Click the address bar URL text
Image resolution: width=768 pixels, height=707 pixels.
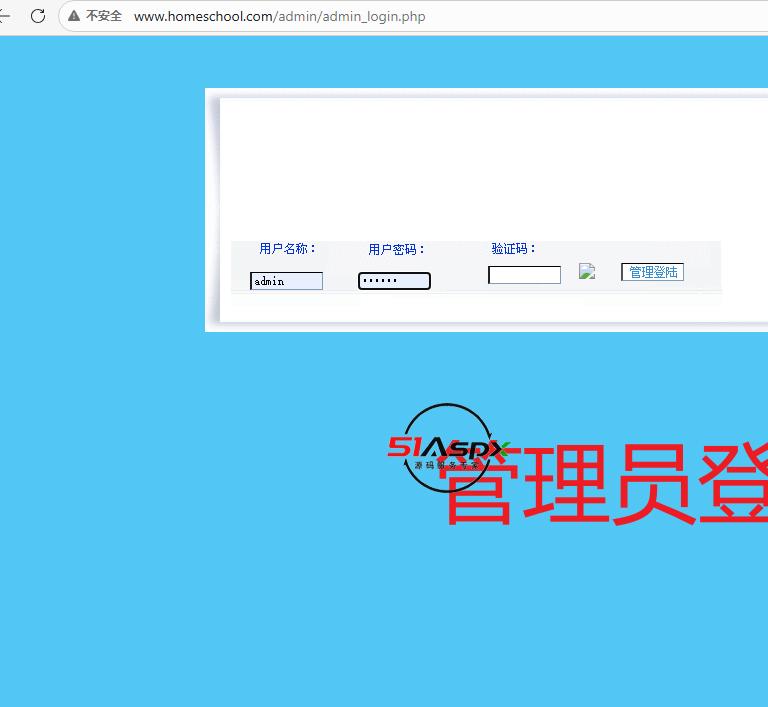(x=279, y=17)
